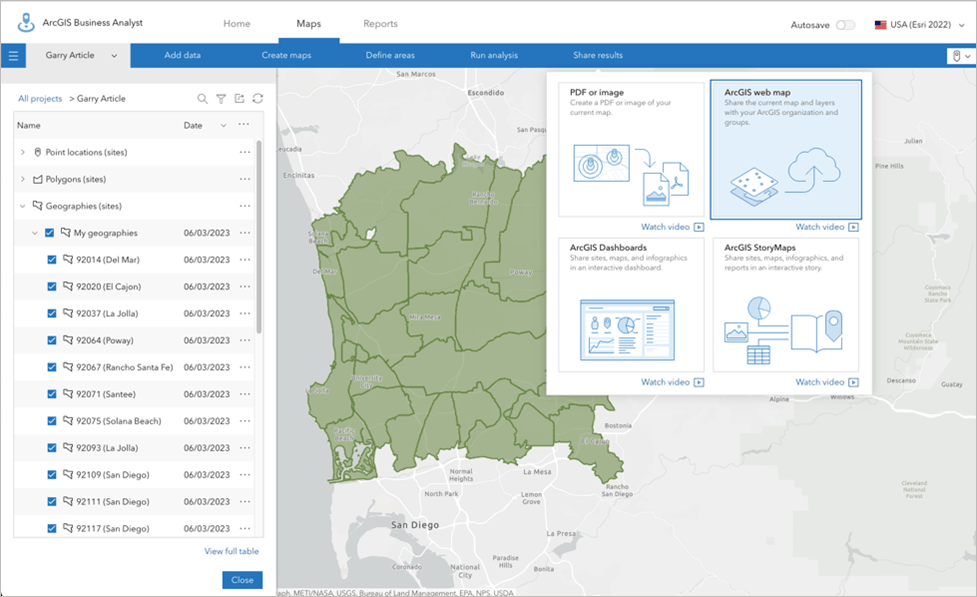Search the project items with magnifier icon
The width and height of the screenshot is (977, 597).
coord(203,98)
